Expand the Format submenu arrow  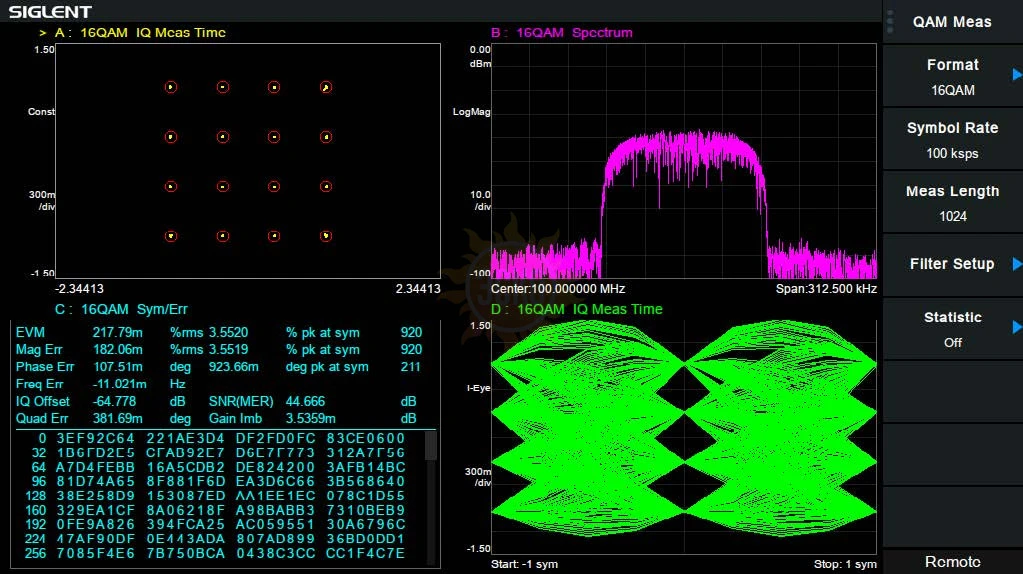[x=1016, y=75]
